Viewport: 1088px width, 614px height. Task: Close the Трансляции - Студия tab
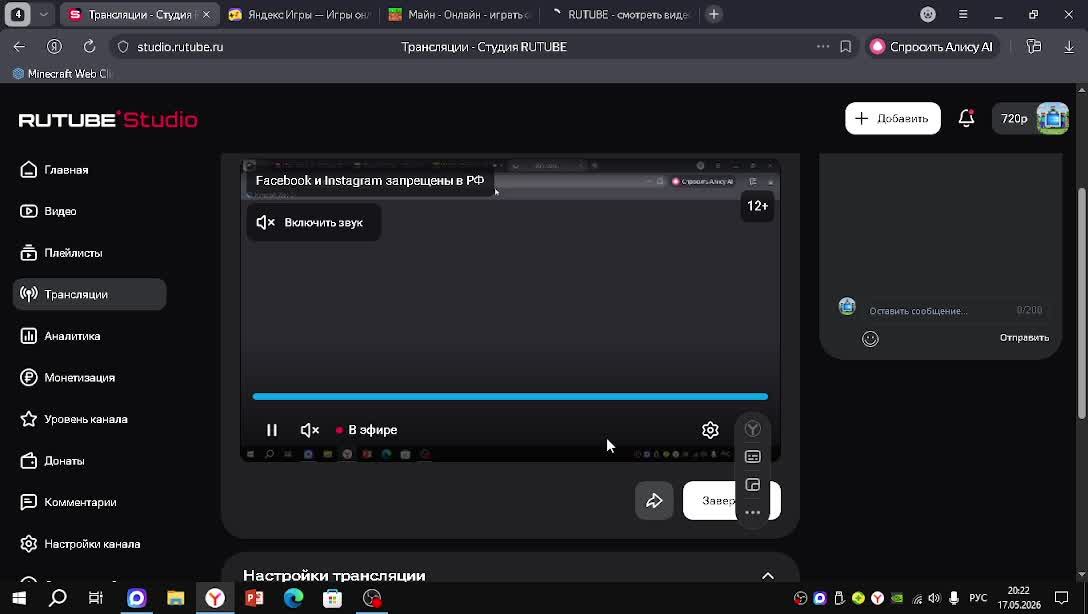click(206, 15)
